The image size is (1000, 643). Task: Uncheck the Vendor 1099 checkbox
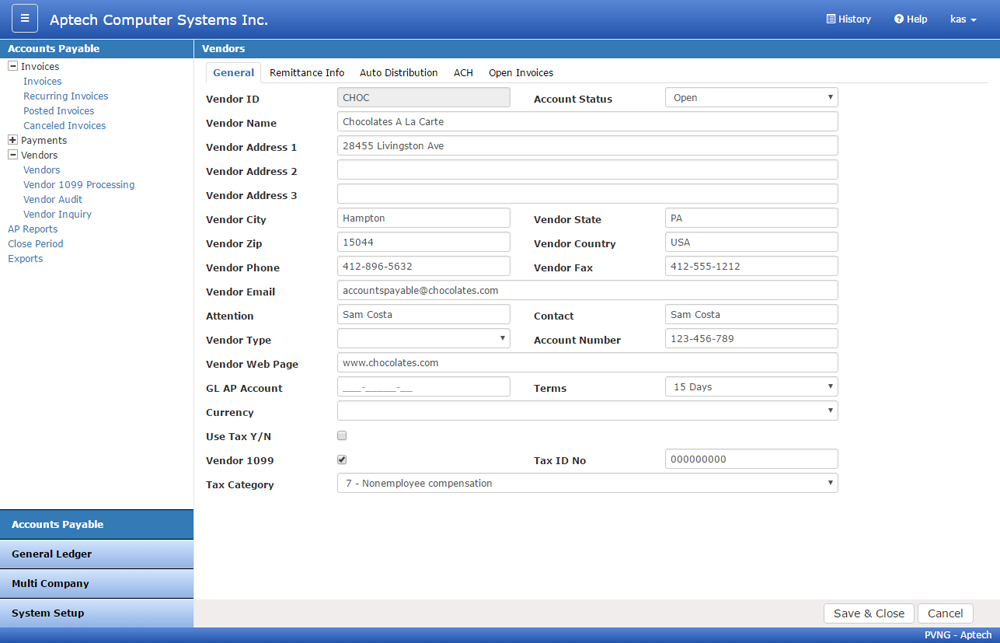pos(342,460)
